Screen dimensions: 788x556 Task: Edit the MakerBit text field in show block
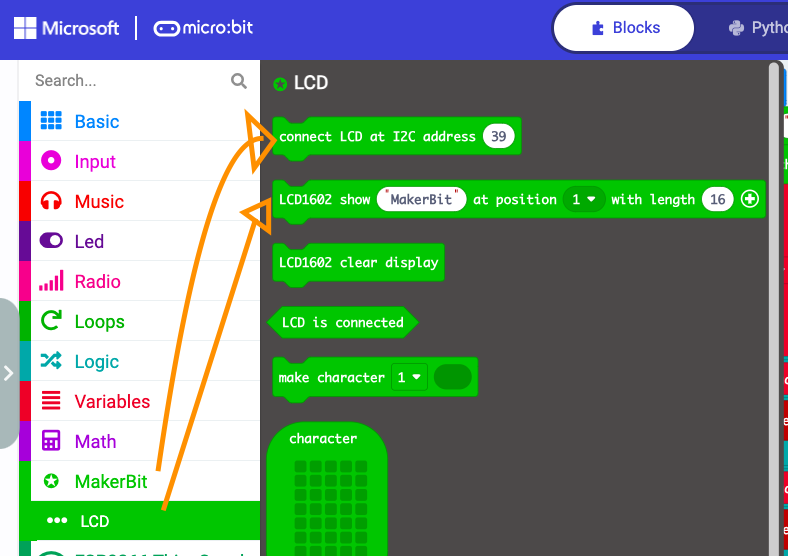click(x=421, y=199)
